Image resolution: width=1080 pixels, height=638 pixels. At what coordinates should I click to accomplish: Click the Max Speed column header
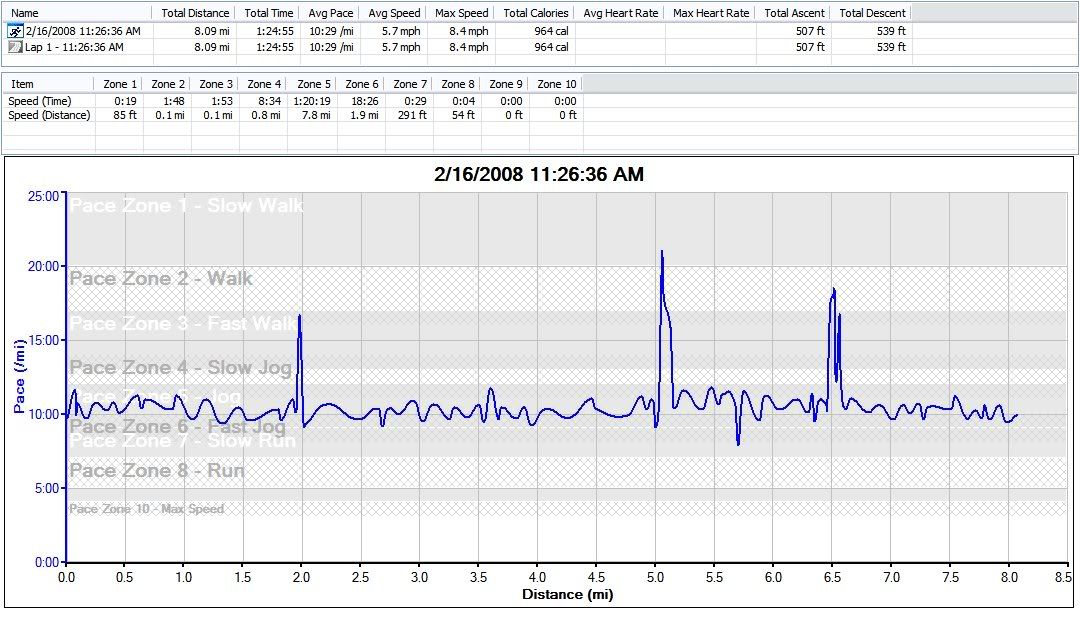461,13
